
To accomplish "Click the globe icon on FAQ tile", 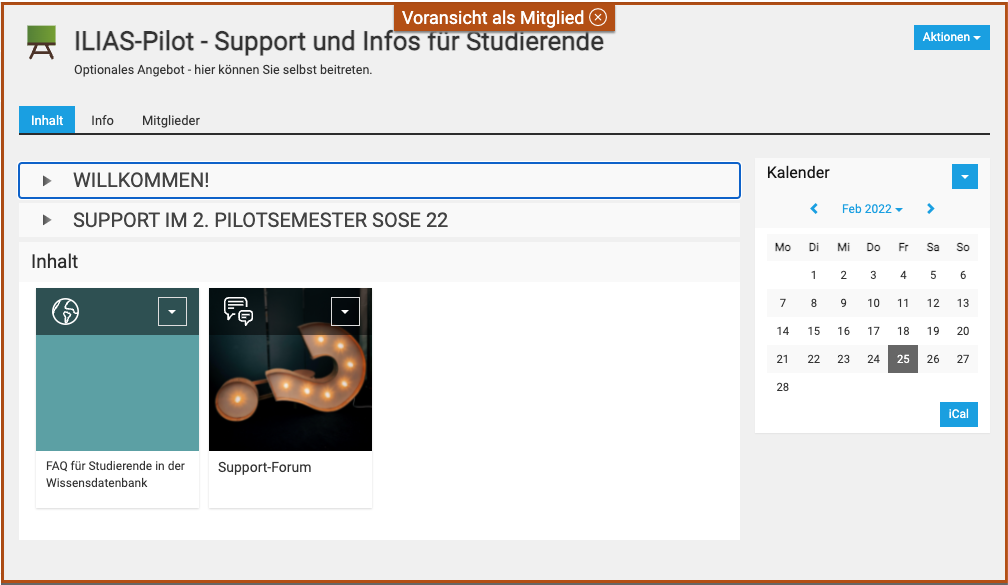I will tap(65, 312).
